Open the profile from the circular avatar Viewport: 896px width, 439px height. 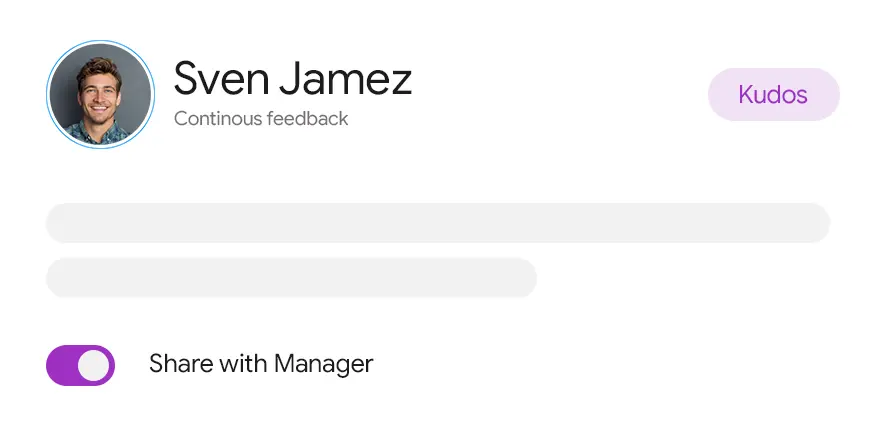pyautogui.click(x=100, y=95)
